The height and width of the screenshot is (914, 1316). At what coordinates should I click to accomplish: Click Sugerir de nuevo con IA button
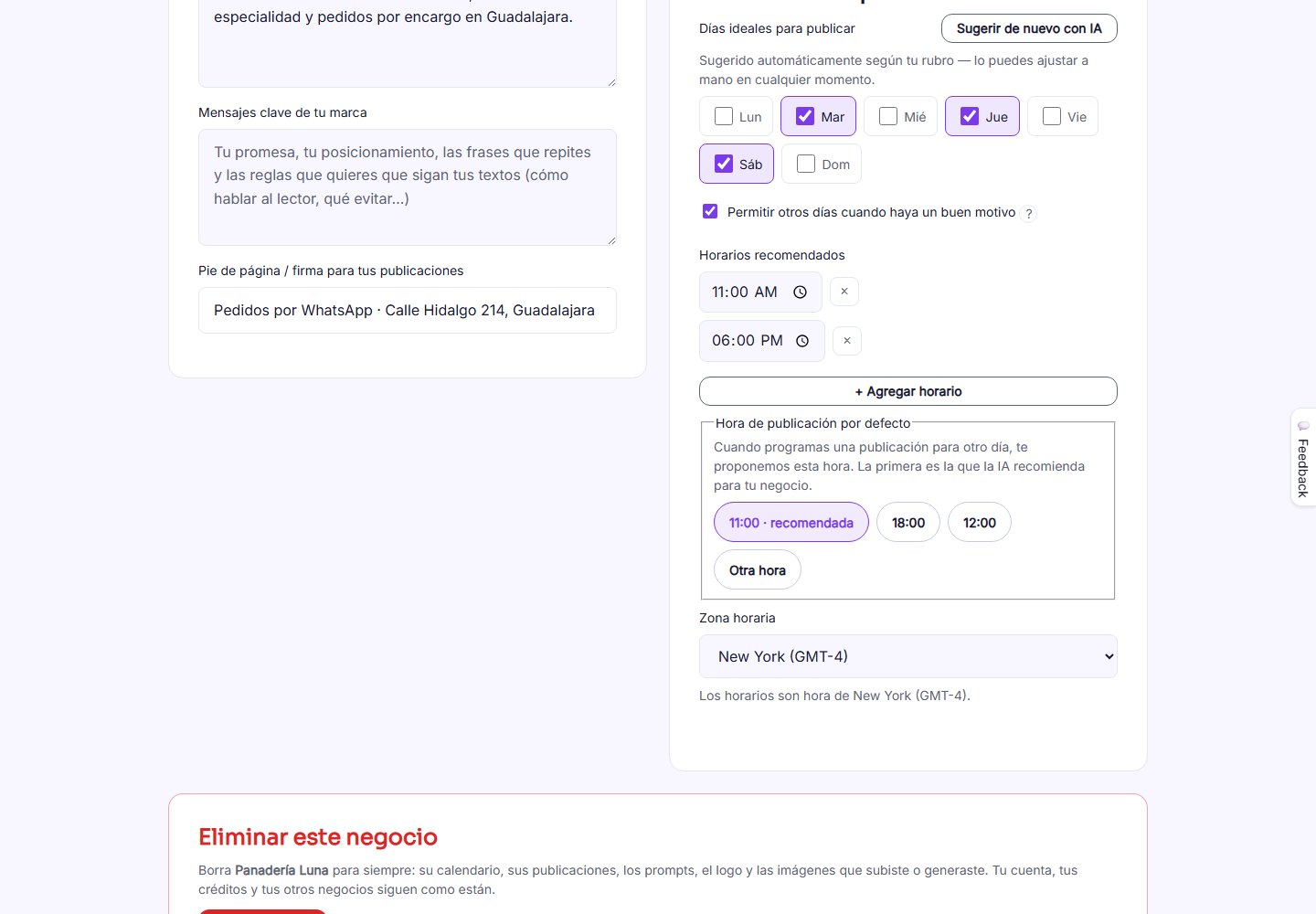tap(1029, 28)
